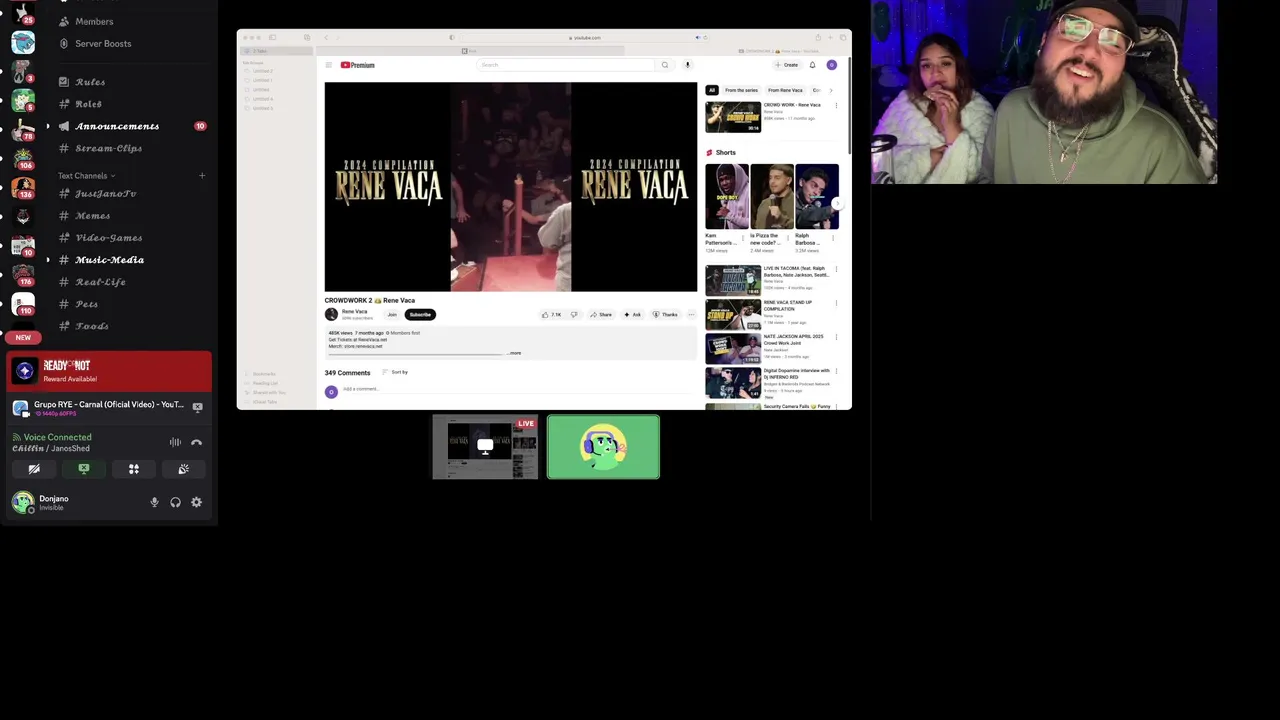Share the CROWDWORK 2 video

point(601,314)
